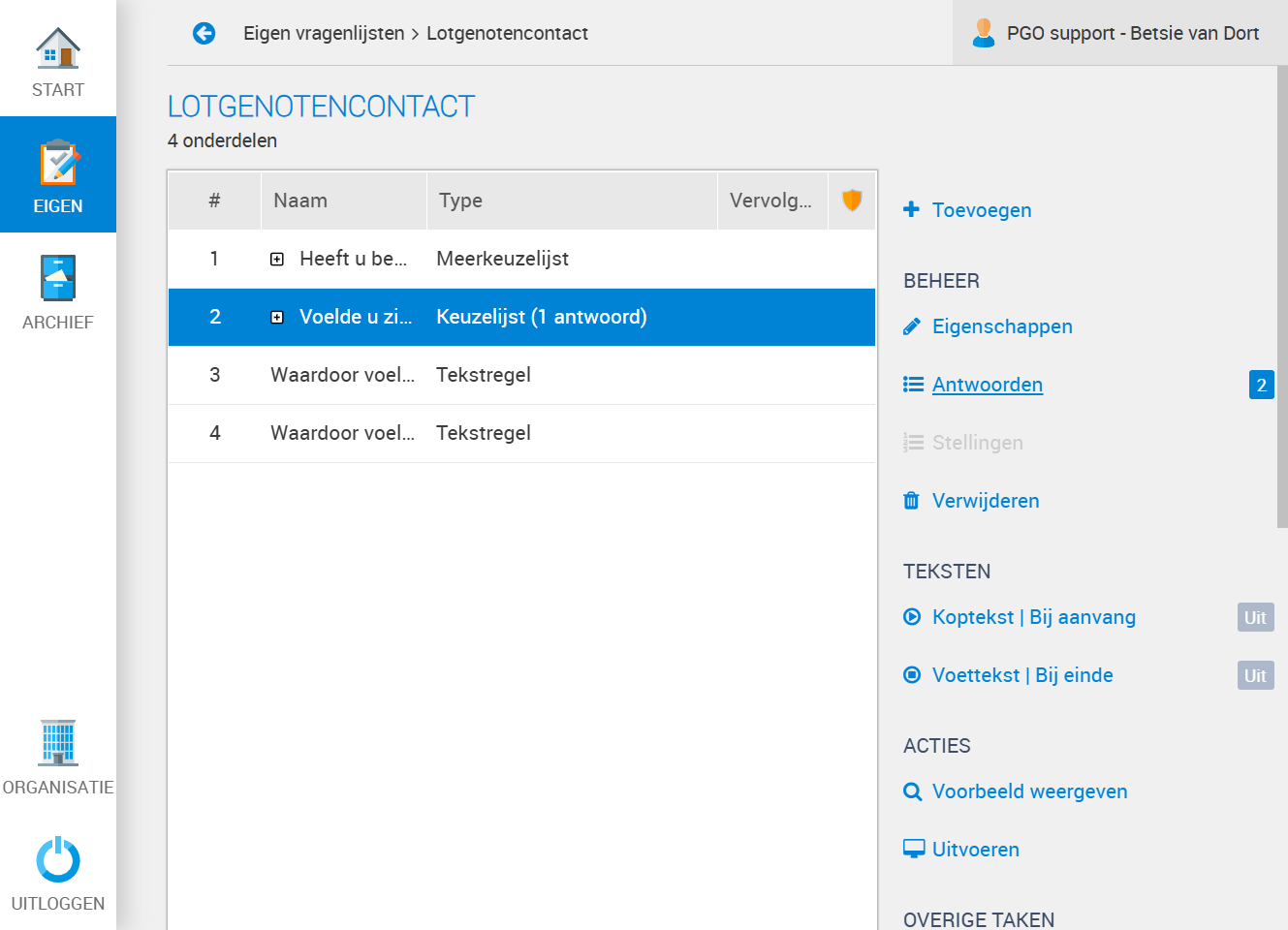Click the orange shield column header

click(x=852, y=201)
